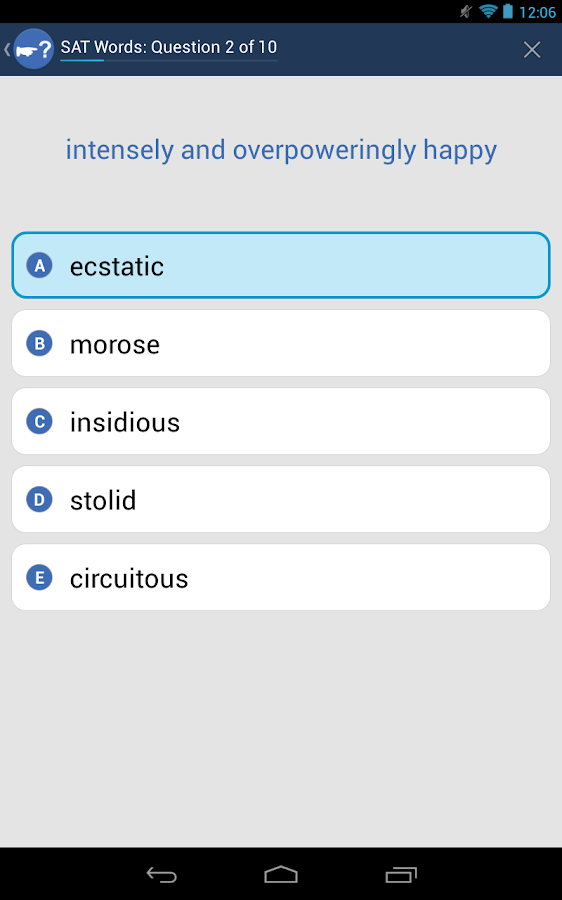Image resolution: width=562 pixels, height=900 pixels.
Task: Tap the Android back navigation button
Action: click(161, 875)
